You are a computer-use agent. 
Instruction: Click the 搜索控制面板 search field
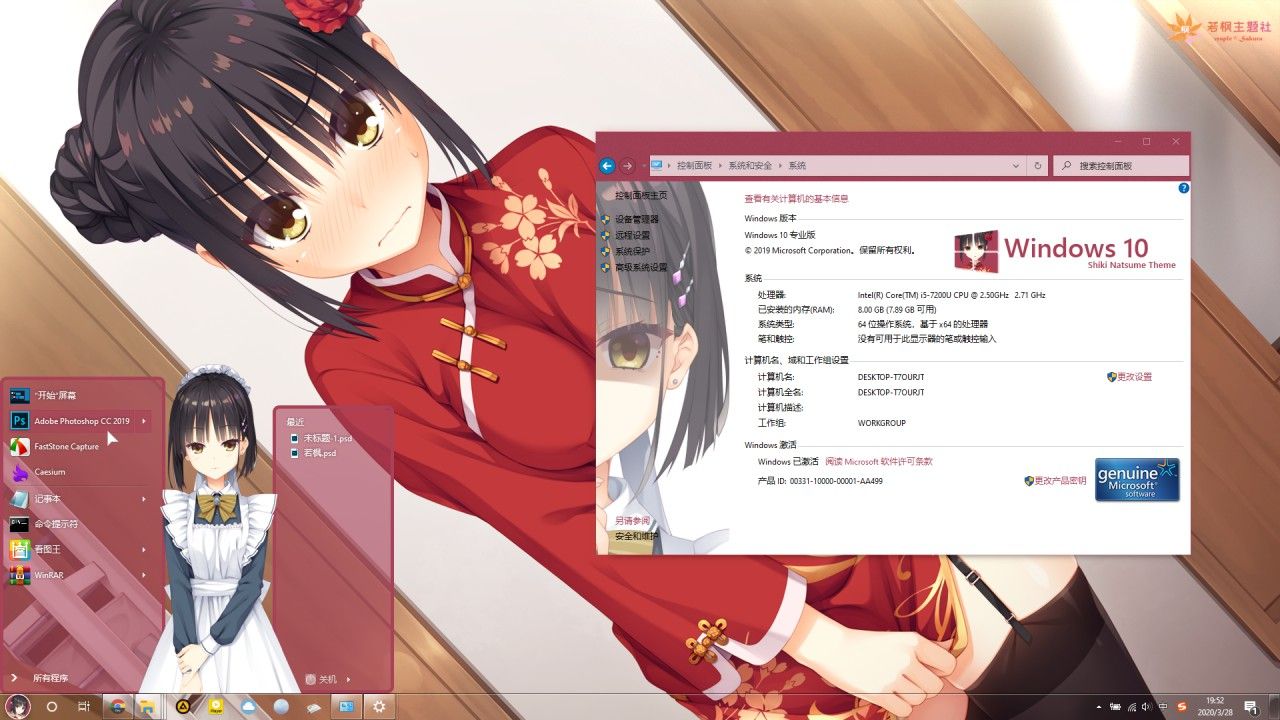pyautogui.click(x=1121, y=166)
